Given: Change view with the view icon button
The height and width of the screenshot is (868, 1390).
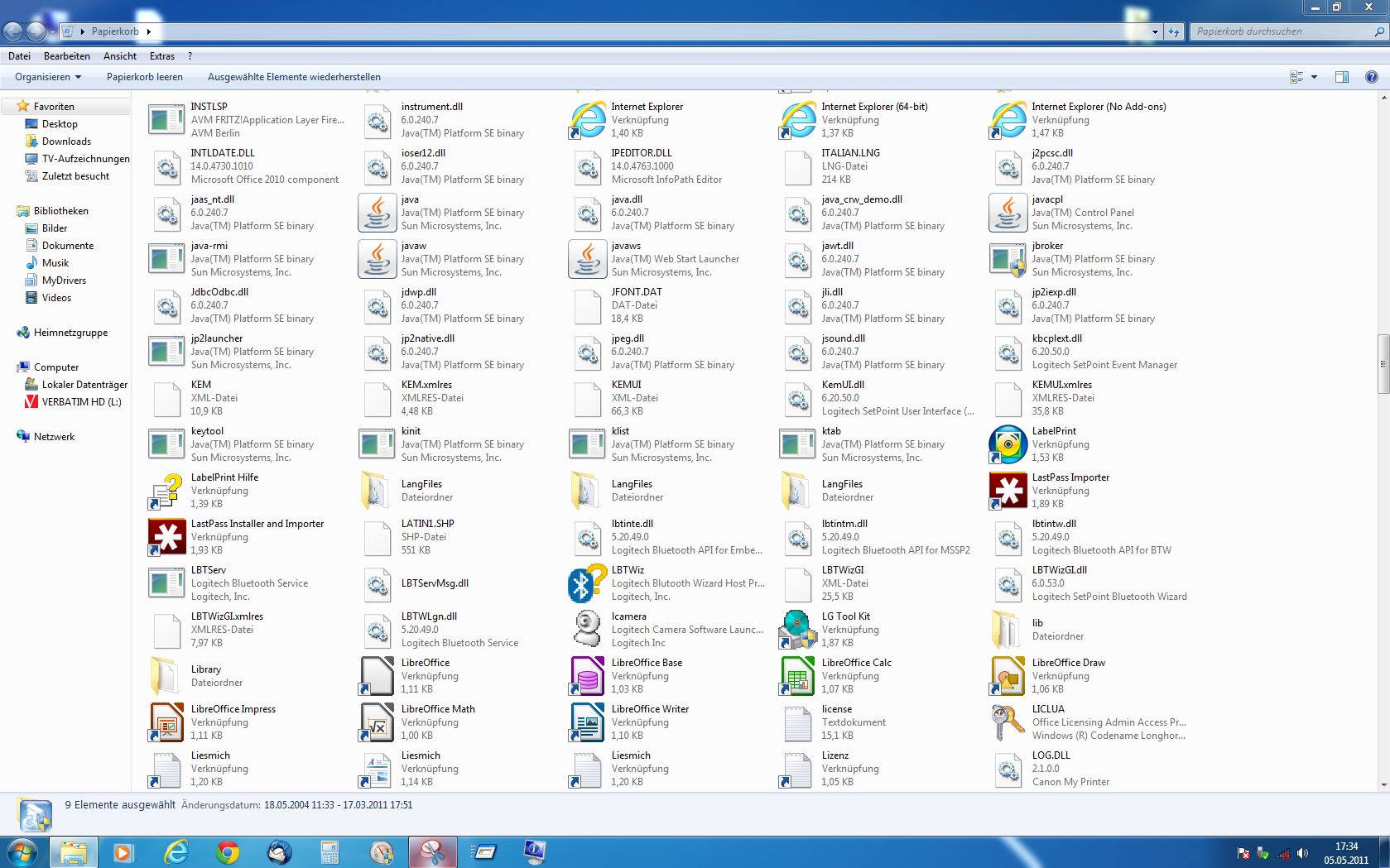Looking at the screenshot, I should tap(1297, 77).
